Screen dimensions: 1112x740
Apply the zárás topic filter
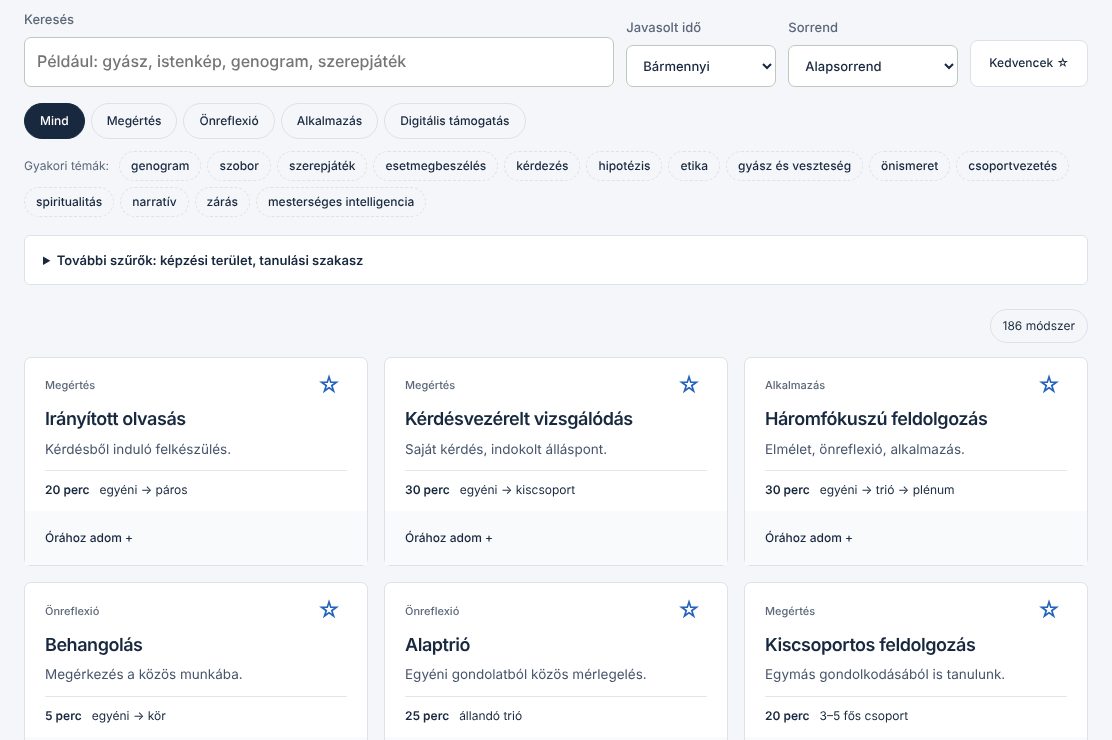click(222, 201)
